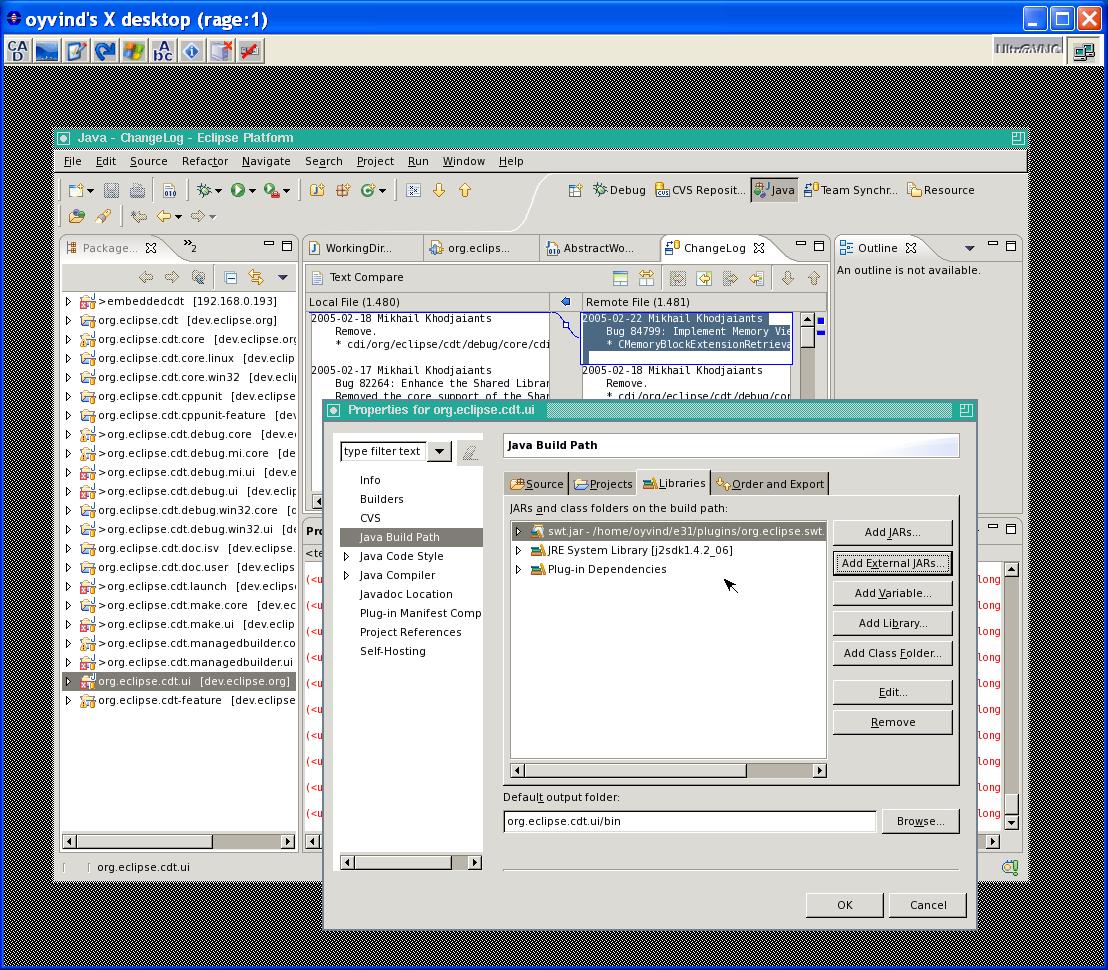Click the Browse... button for output folder
This screenshot has height=970, width=1108.
(x=920, y=822)
